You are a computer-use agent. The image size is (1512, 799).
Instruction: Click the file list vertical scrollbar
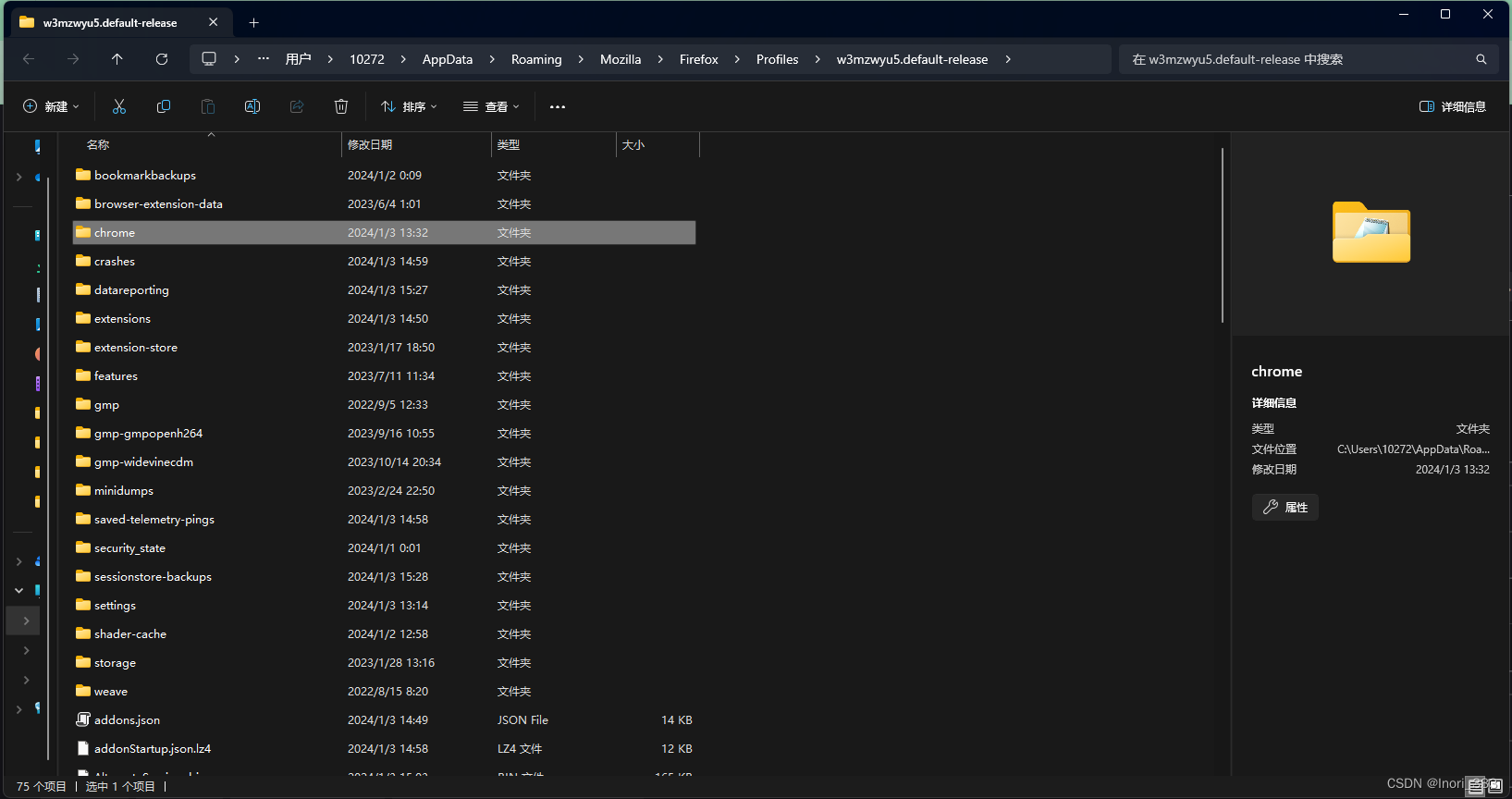pyautogui.click(x=1223, y=236)
